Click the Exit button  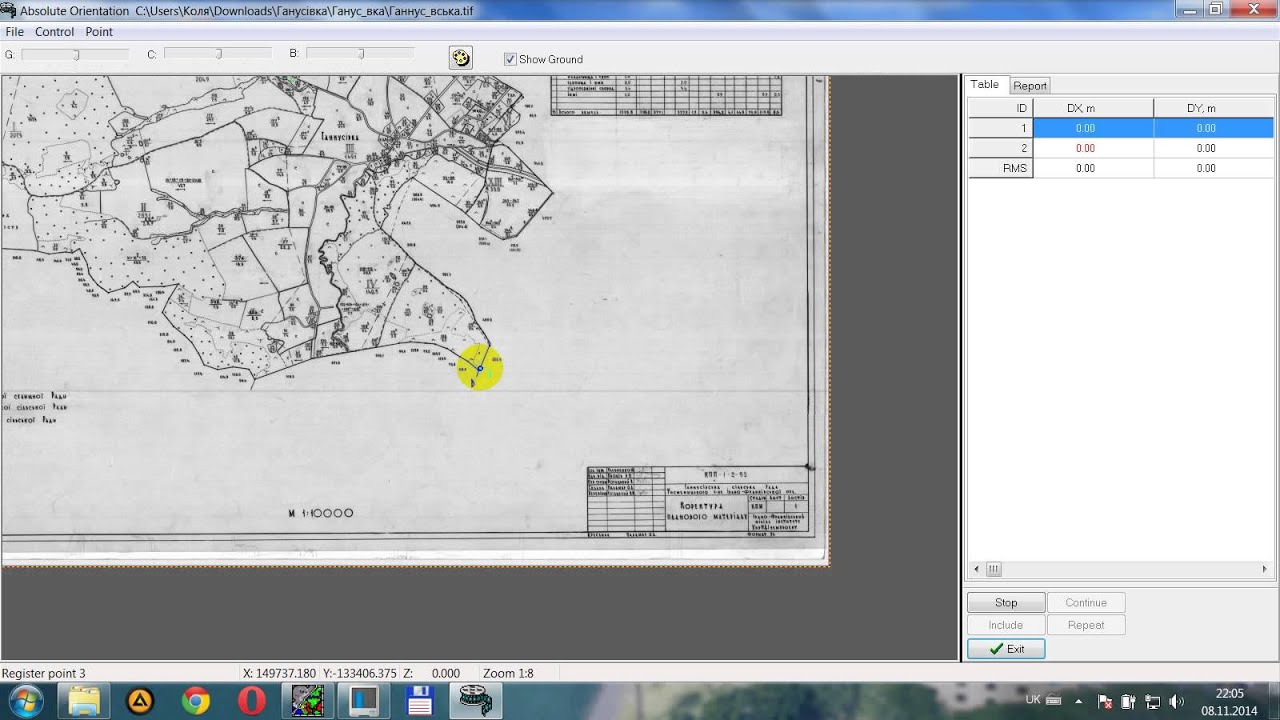(1006, 649)
